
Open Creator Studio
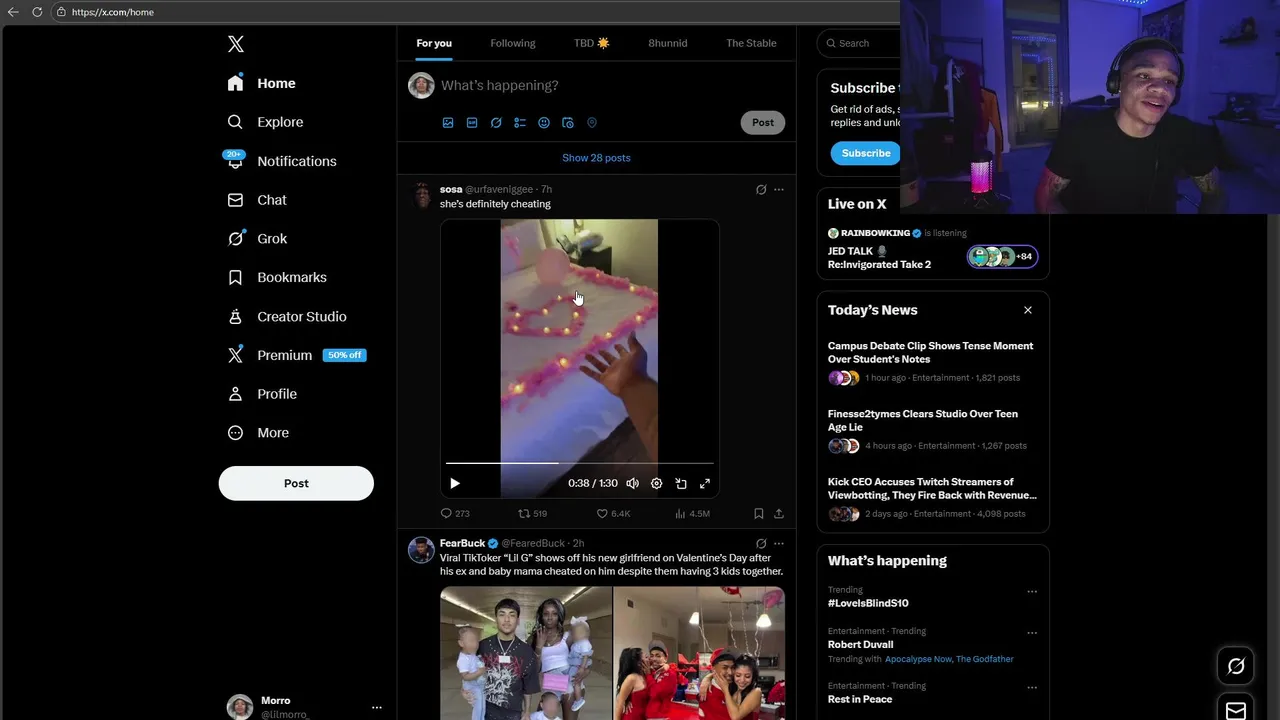(x=287, y=316)
